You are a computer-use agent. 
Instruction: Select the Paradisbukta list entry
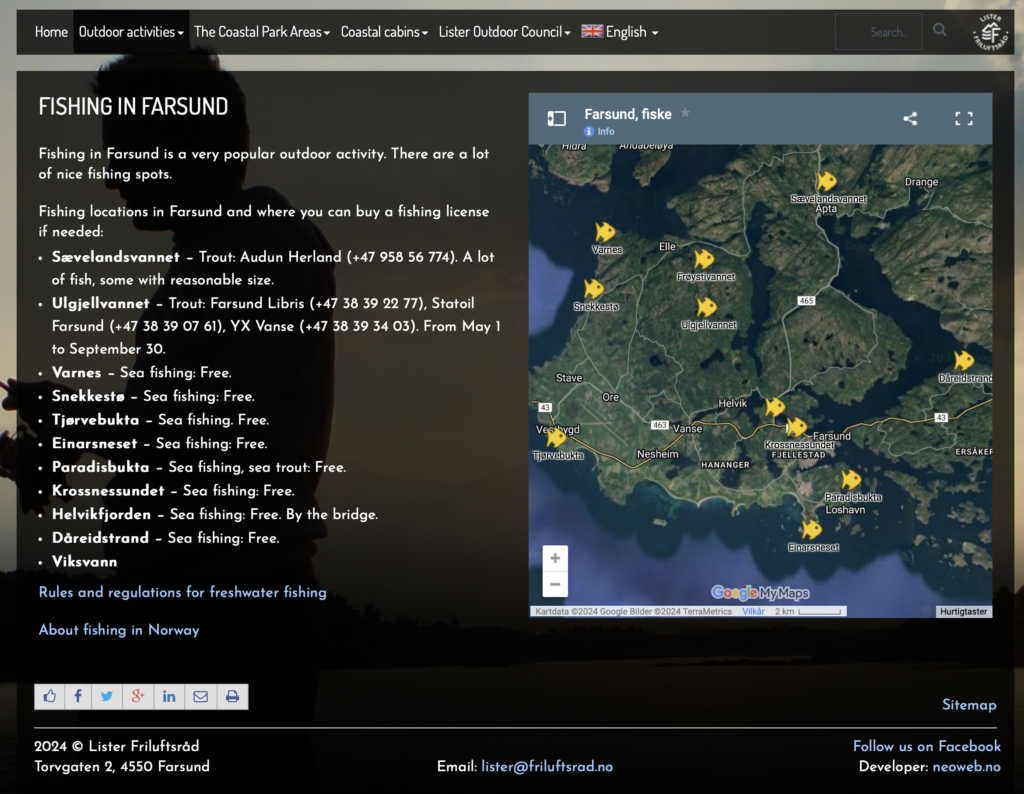pos(199,467)
